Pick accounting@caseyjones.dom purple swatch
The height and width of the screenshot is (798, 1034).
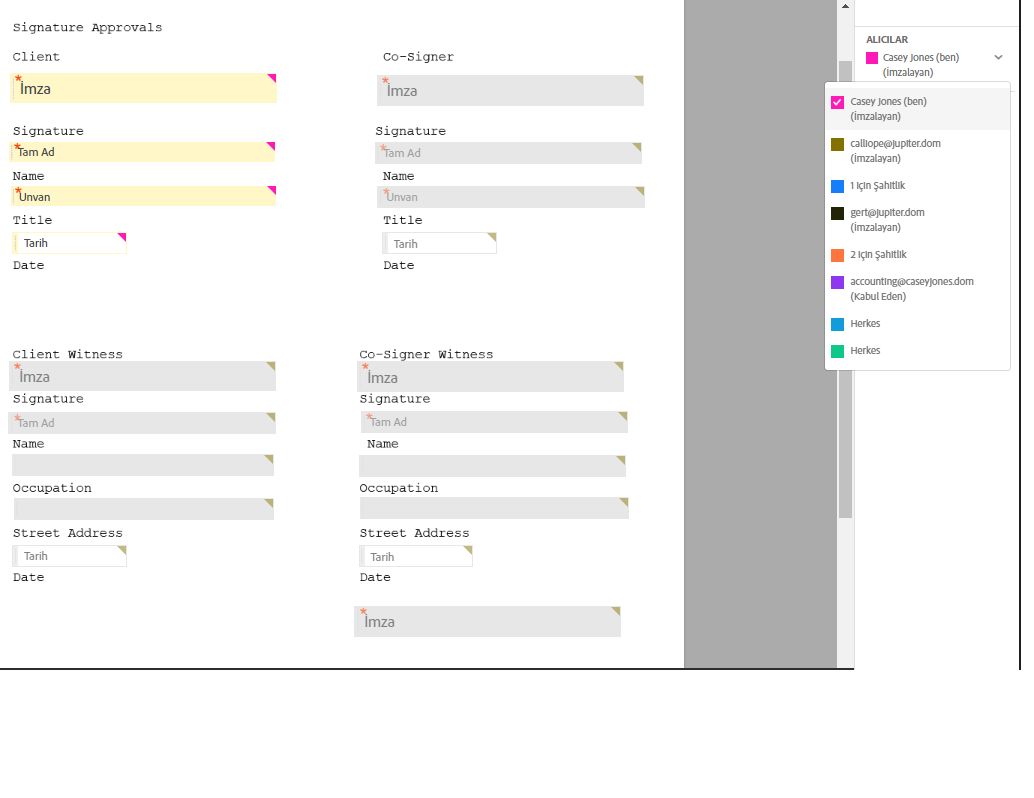tap(837, 282)
